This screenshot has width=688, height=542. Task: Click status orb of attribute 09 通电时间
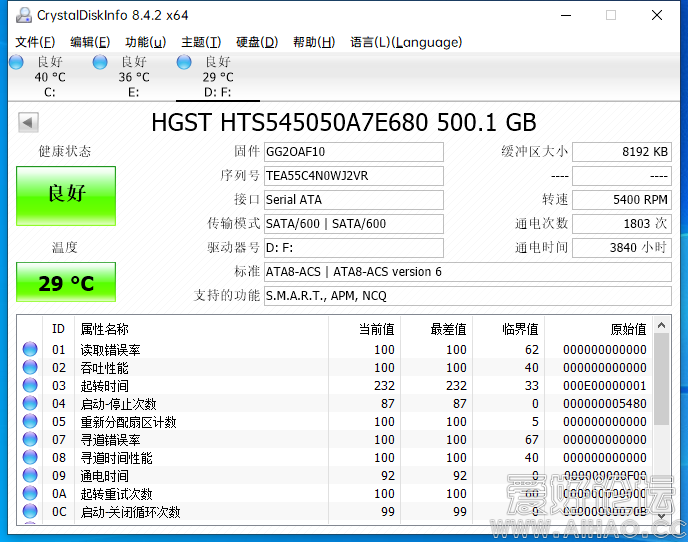click(x=30, y=475)
